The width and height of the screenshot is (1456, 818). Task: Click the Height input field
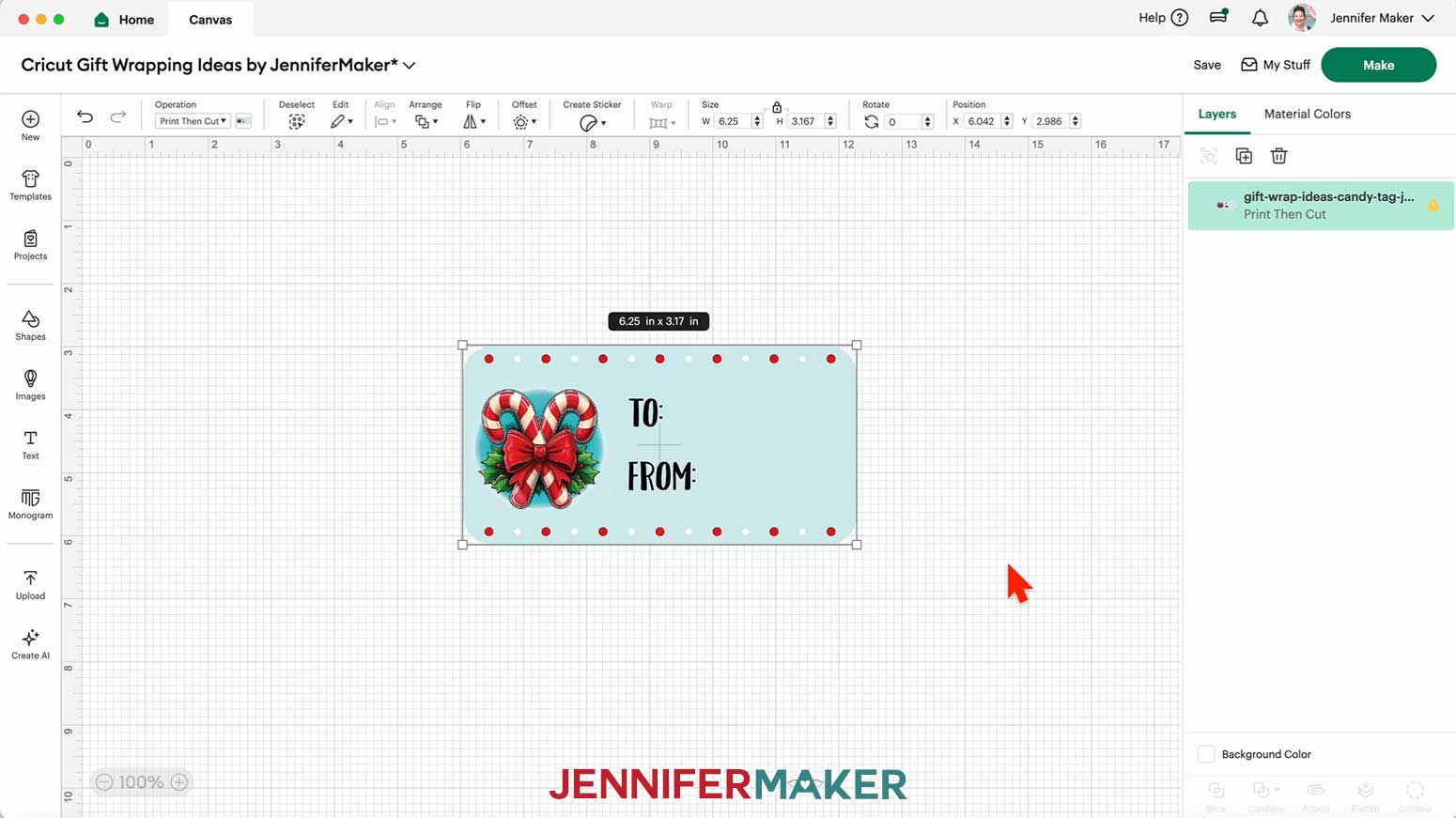tap(806, 121)
